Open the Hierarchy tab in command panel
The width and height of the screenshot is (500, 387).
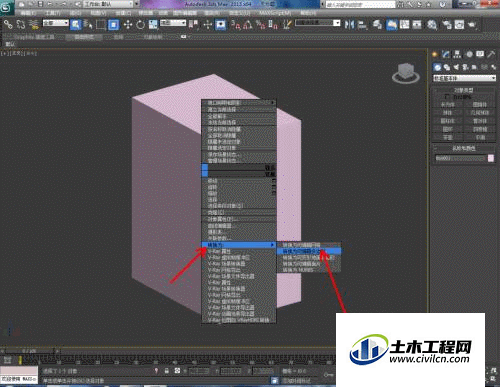457,54
